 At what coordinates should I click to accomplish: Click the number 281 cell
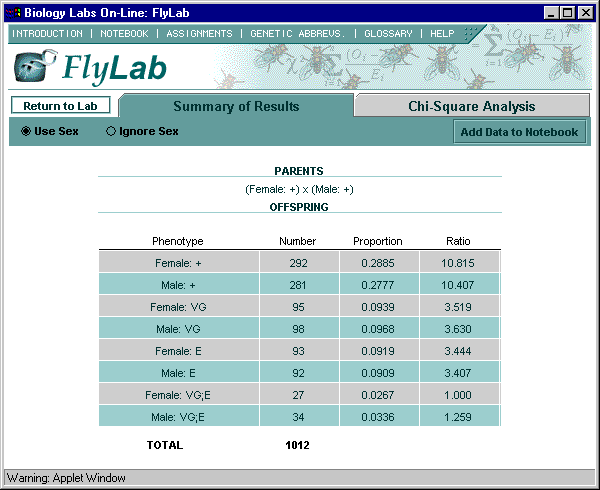pyautogui.click(x=299, y=285)
